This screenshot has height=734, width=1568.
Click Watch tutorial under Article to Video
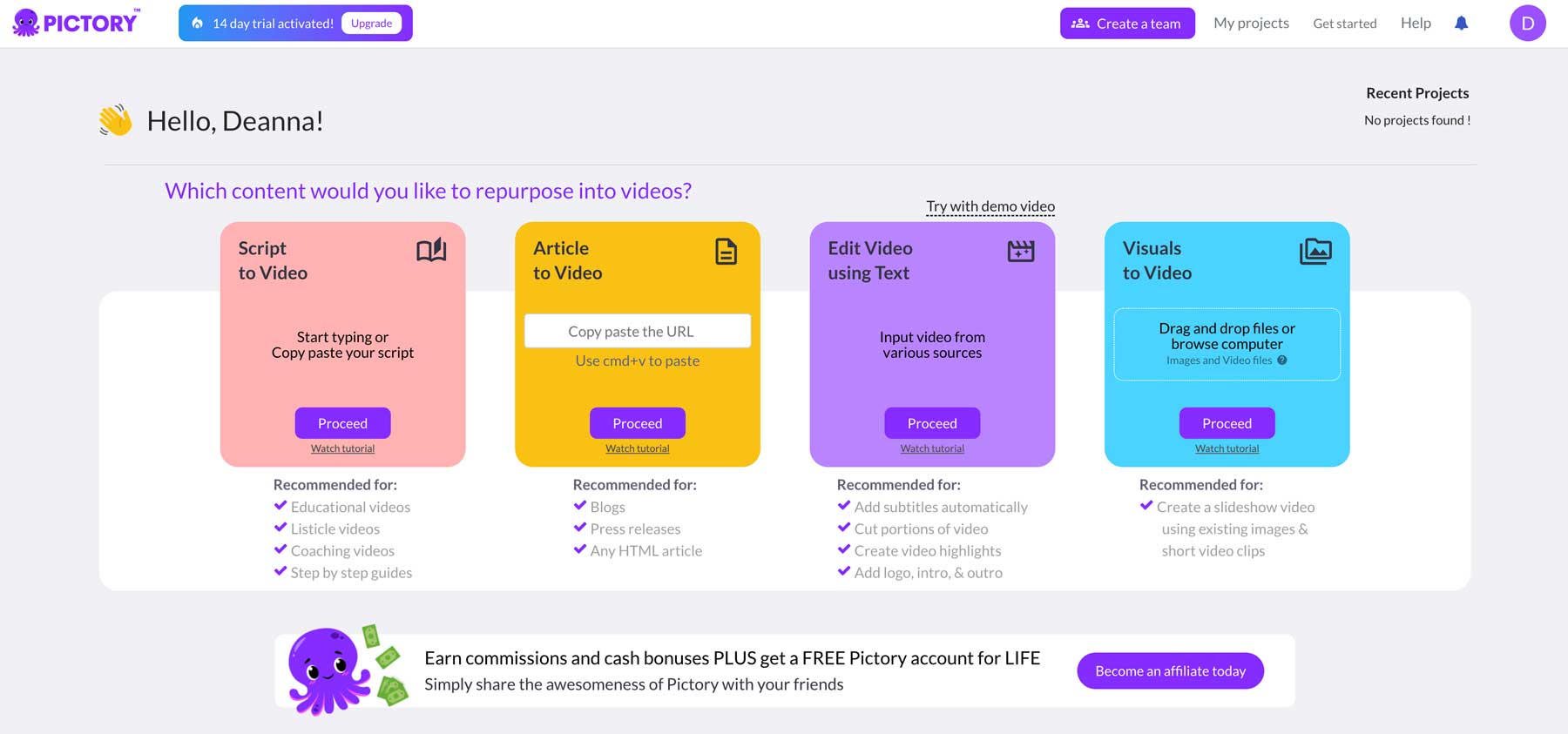coord(637,448)
